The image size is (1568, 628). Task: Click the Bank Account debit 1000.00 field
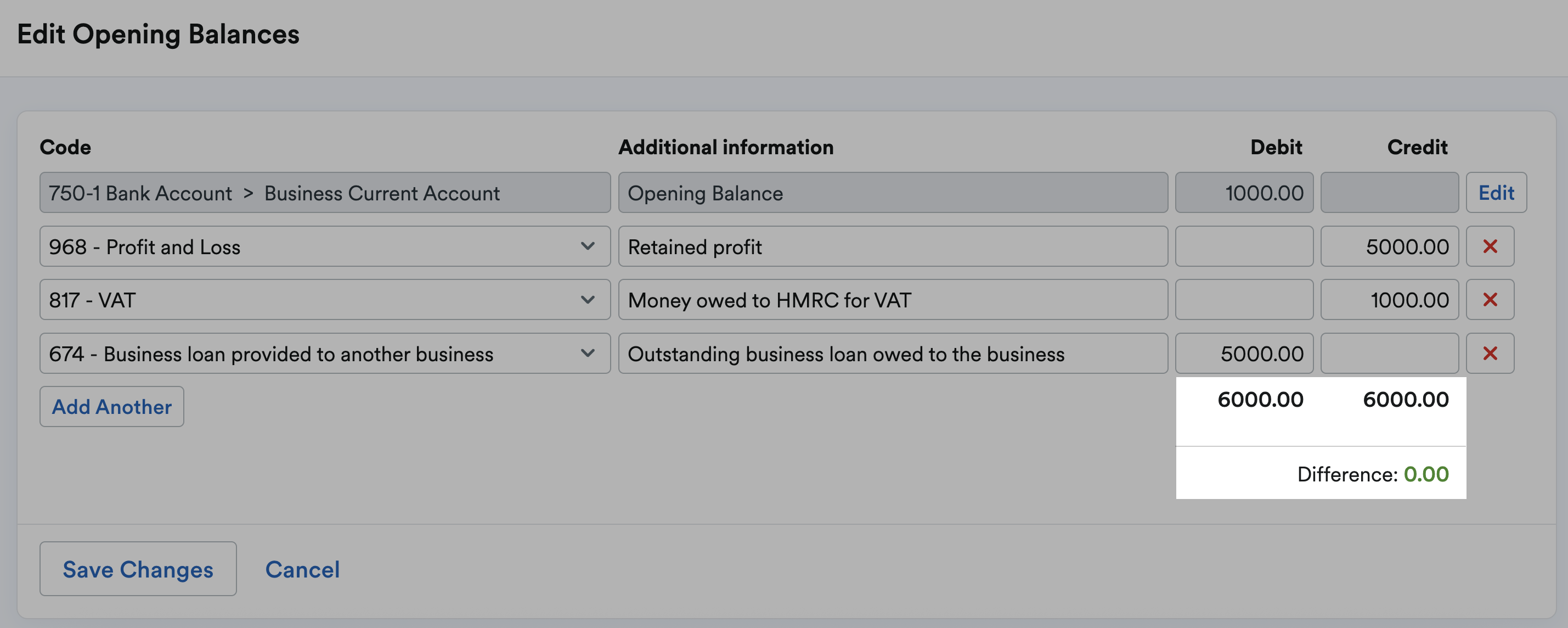pyautogui.click(x=1244, y=193)
